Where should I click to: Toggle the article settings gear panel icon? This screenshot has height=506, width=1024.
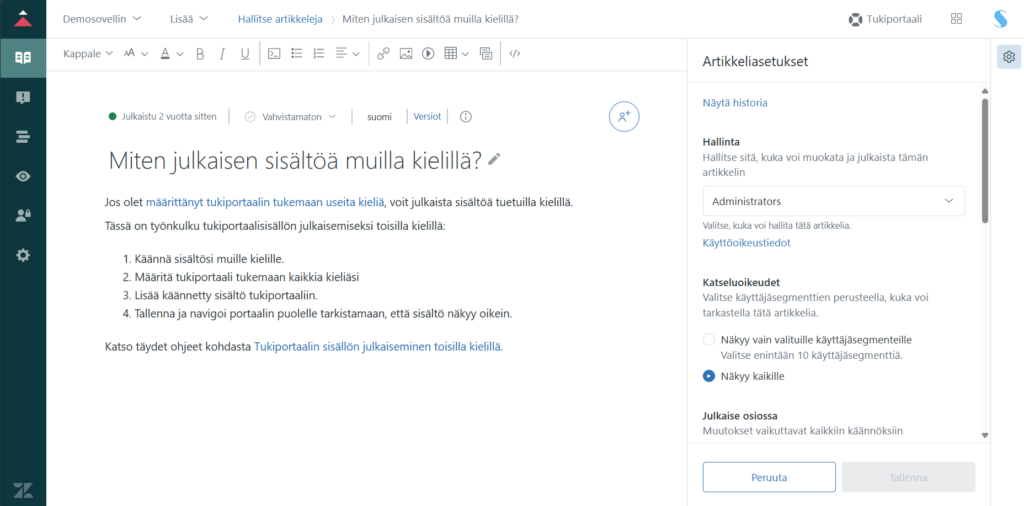[x=1008, y=57]
